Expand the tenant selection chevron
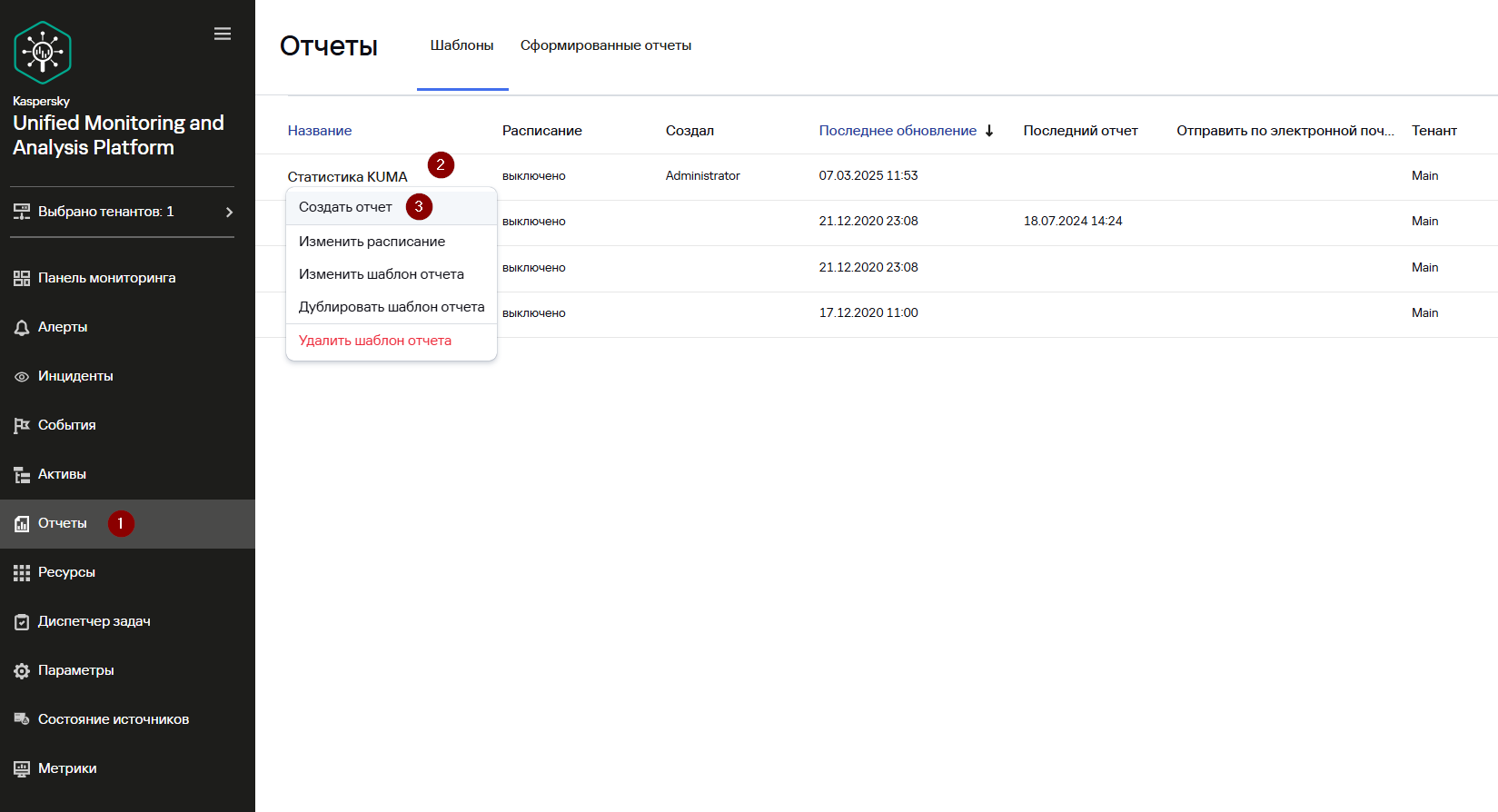Screen dimensions: 1498x812 pyautogui.click(x=229, y=212)
